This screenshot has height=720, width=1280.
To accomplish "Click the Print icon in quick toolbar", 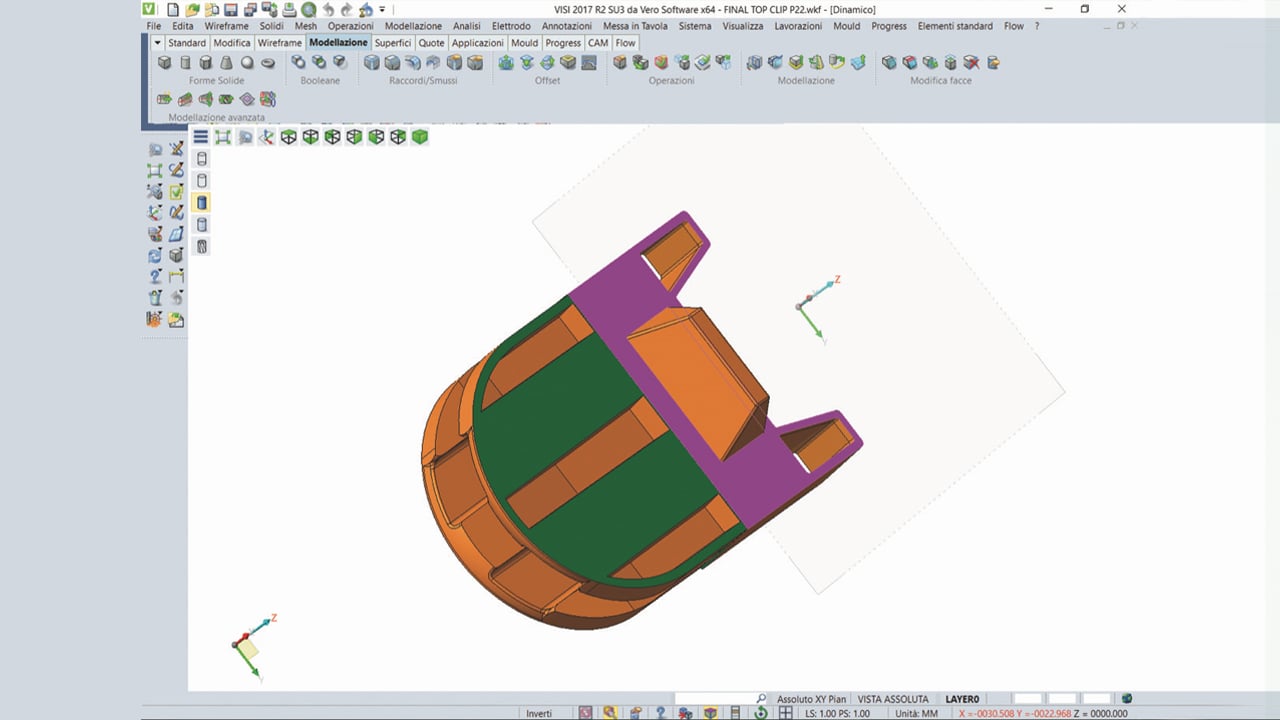I will (x=289, y=9).
